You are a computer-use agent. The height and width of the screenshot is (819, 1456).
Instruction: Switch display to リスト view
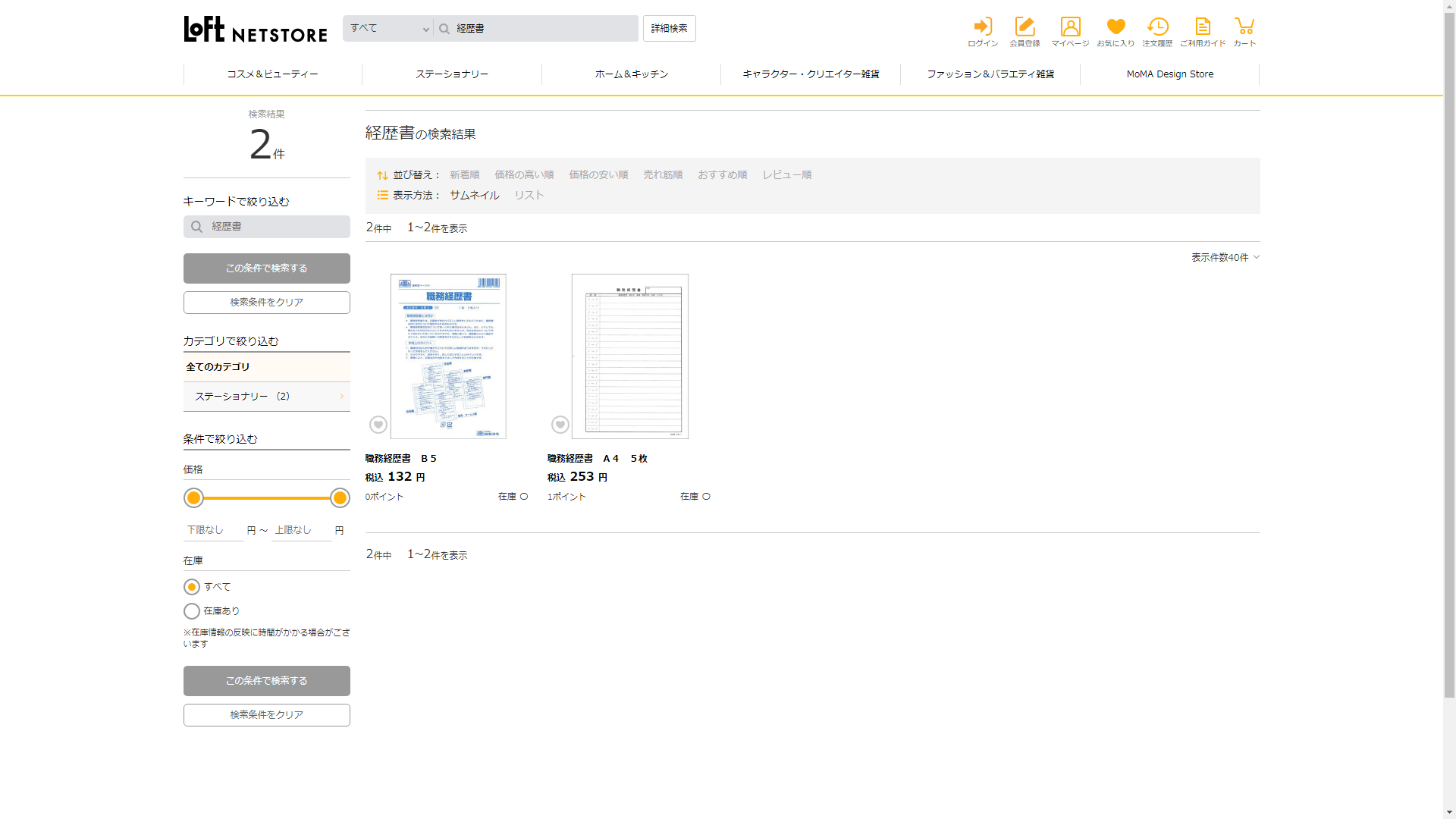pyautogui.click(x=529, y=196)
